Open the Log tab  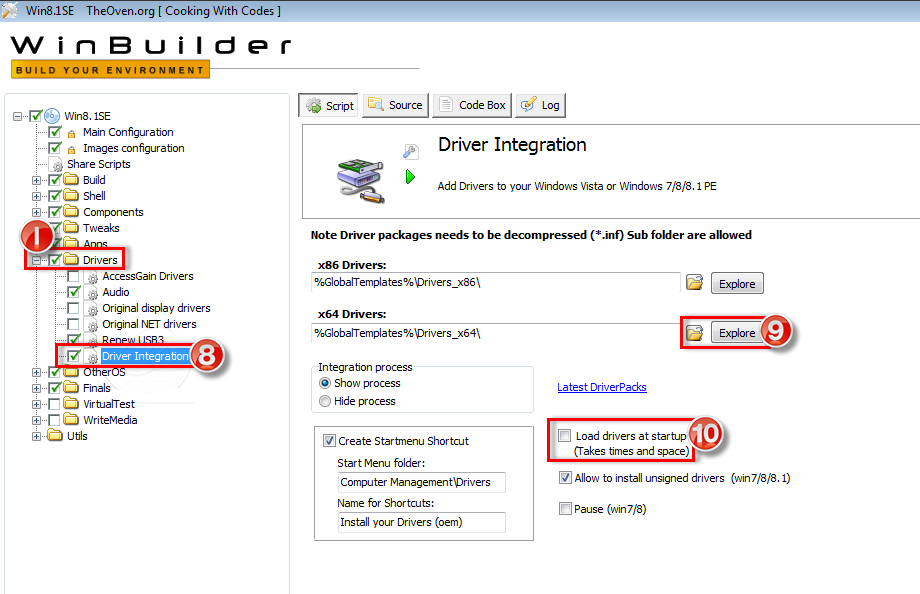[540, 105]
